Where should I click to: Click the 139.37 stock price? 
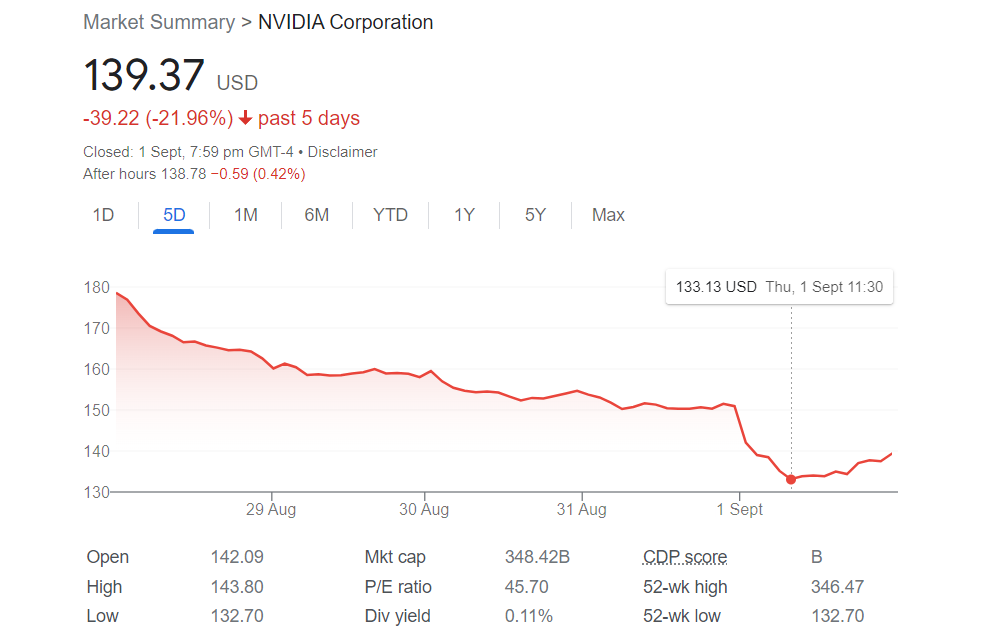pos(144,76)
